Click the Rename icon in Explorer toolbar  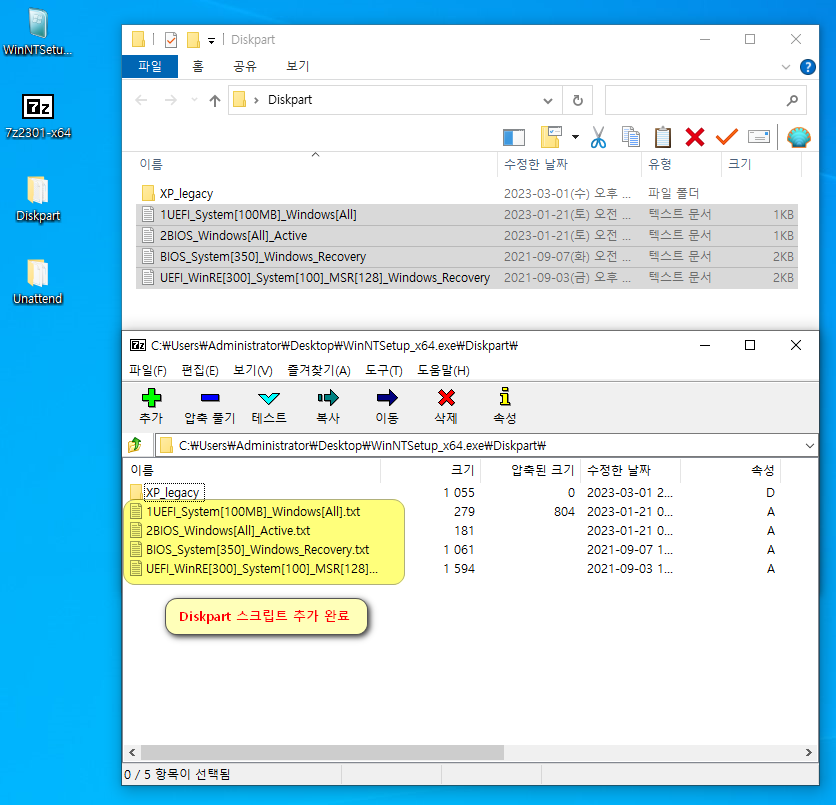click(759, 137)
